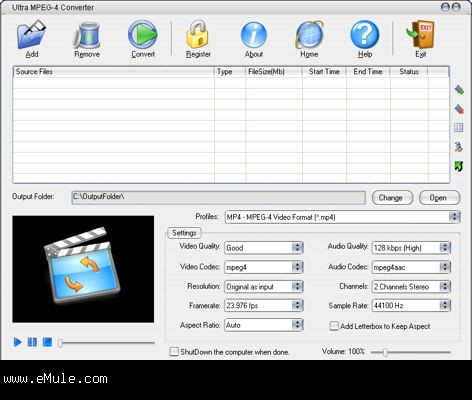Open the Framerate dropdown
Screen dimensions: 472x400
tap(264, 305)
